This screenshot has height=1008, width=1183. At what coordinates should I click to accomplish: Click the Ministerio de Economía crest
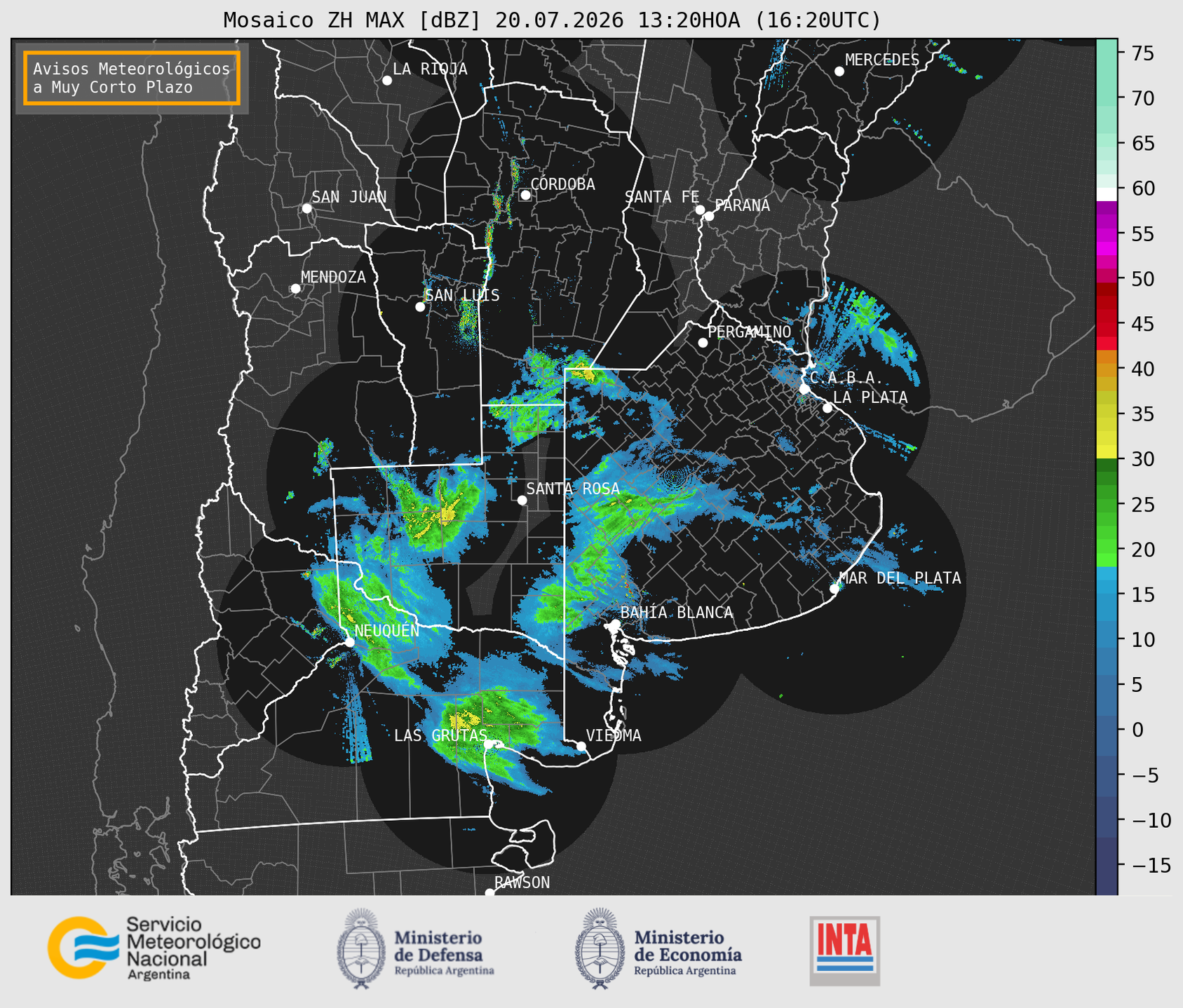(x=600, y=948)
